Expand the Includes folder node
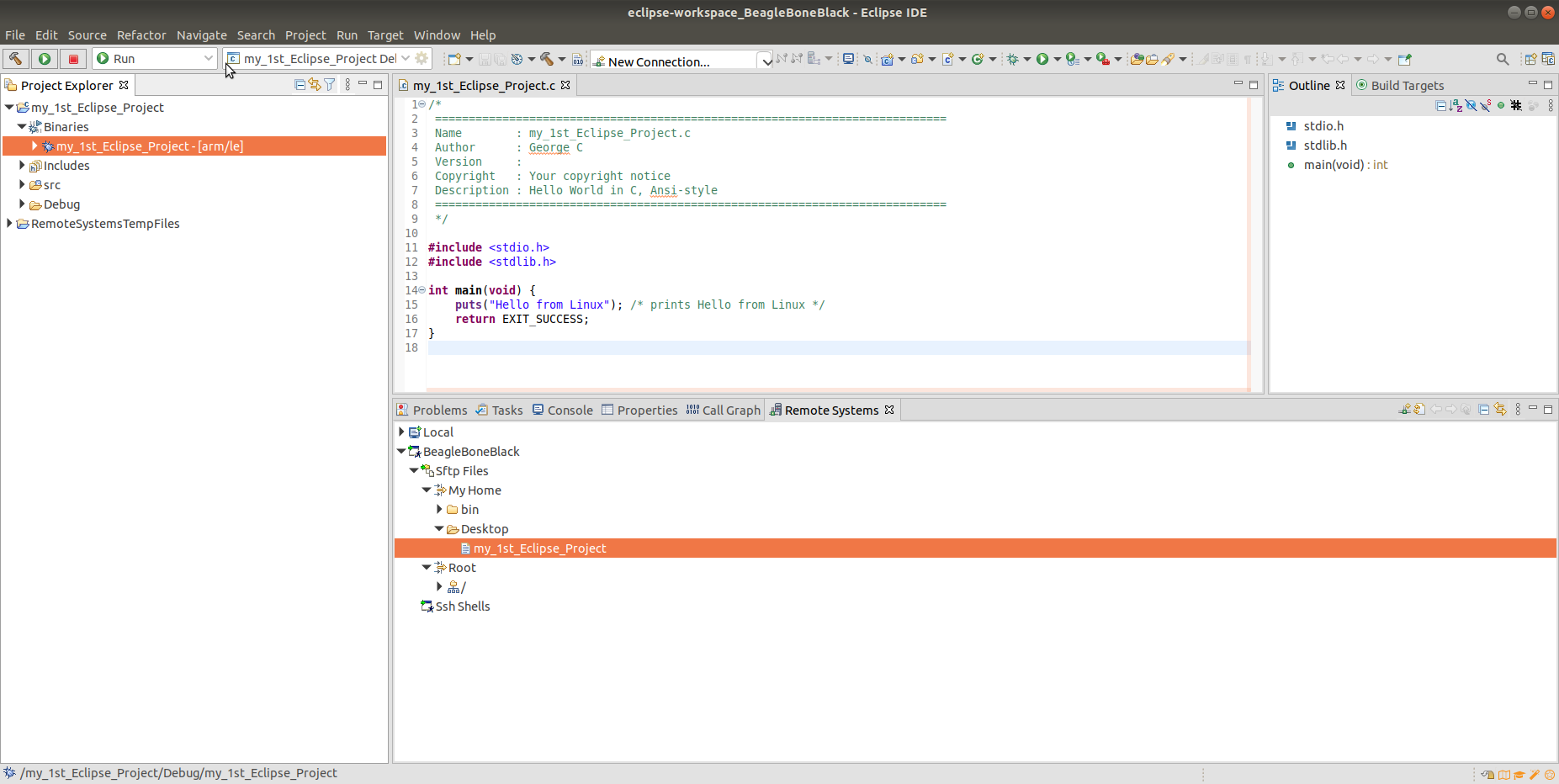 click(x=22, y=166)
